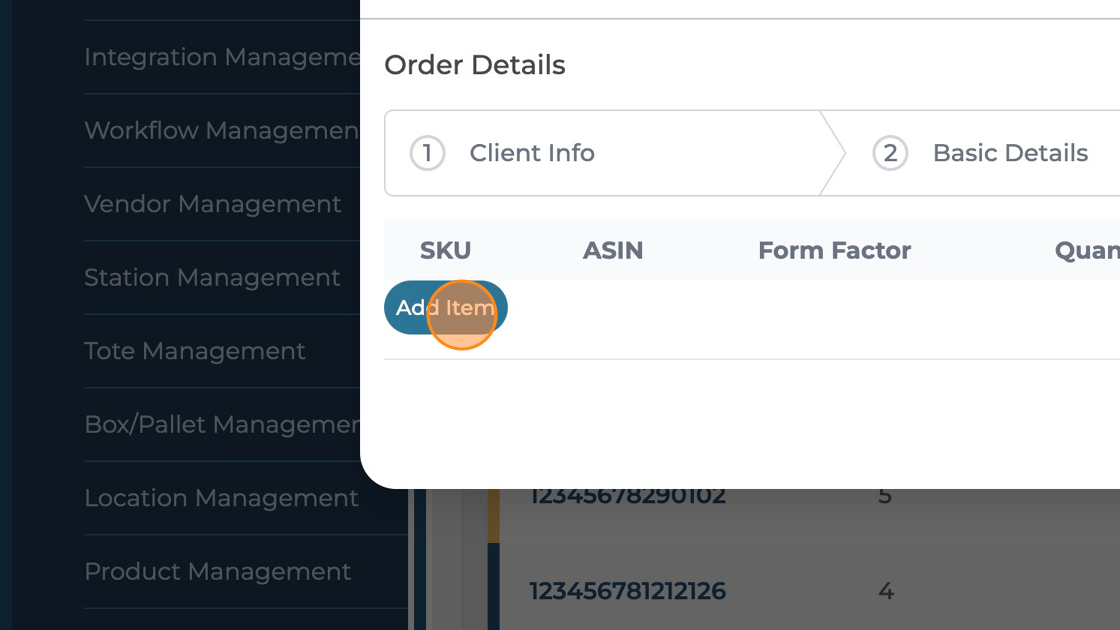Image resolution: width=1120 pixels, height=630 pixels.
Task: Click the Form Factor column header
Action: tap(834, 250)
